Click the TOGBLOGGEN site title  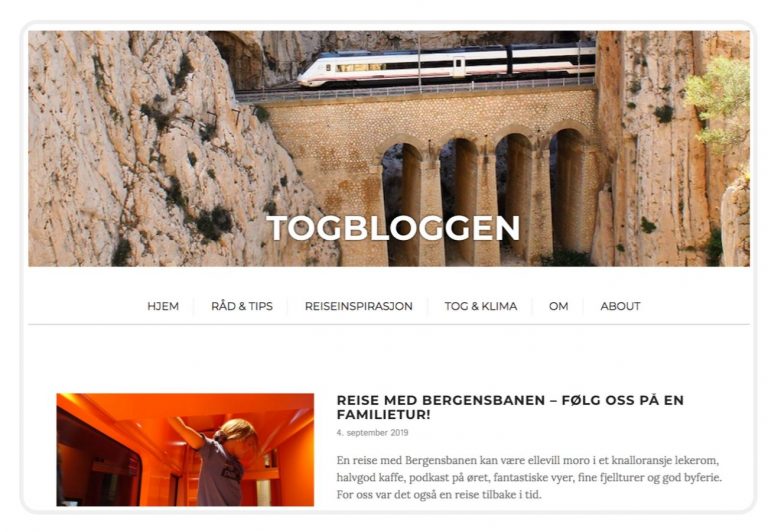393,228
